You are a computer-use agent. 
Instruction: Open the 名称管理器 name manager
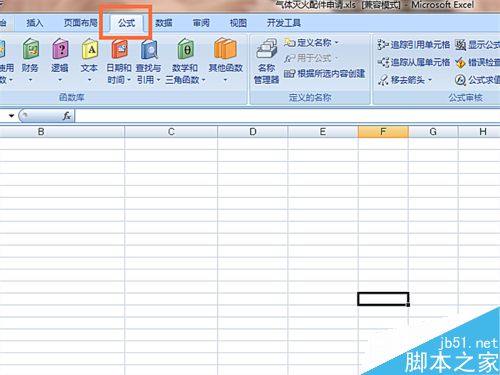(266, 62)
